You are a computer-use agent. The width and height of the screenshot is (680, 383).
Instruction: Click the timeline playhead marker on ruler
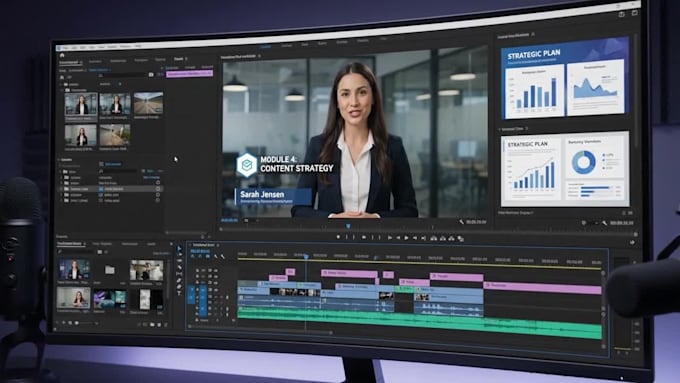(x=306, y=257)
